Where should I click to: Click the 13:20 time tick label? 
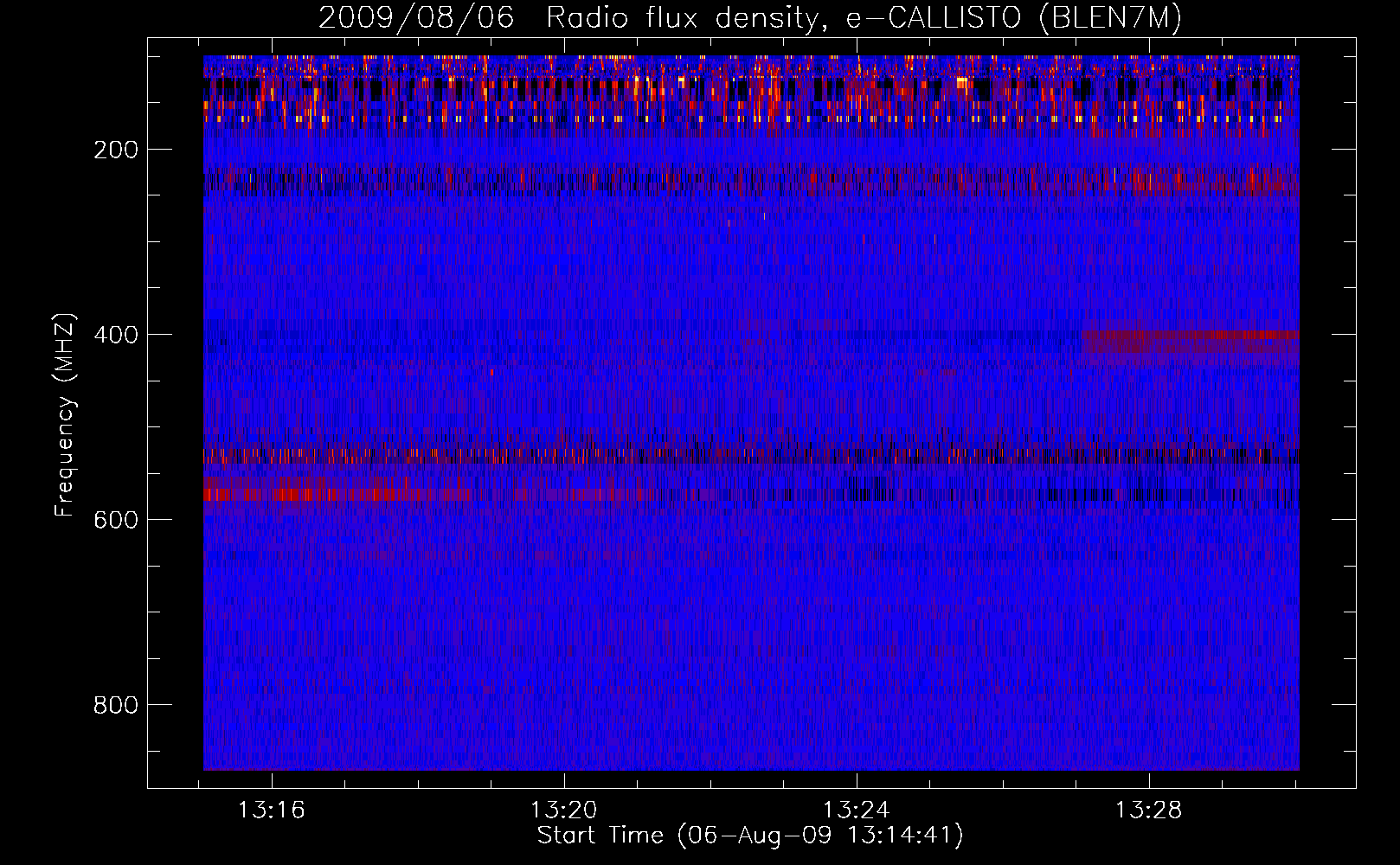click(564, 811)
